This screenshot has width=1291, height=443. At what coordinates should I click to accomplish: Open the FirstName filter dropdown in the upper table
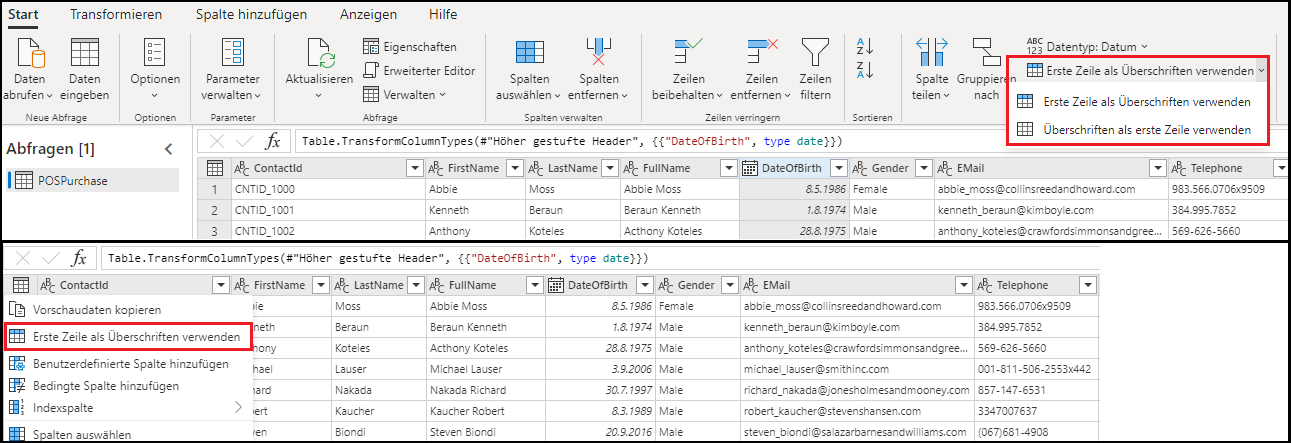point(514,168)
